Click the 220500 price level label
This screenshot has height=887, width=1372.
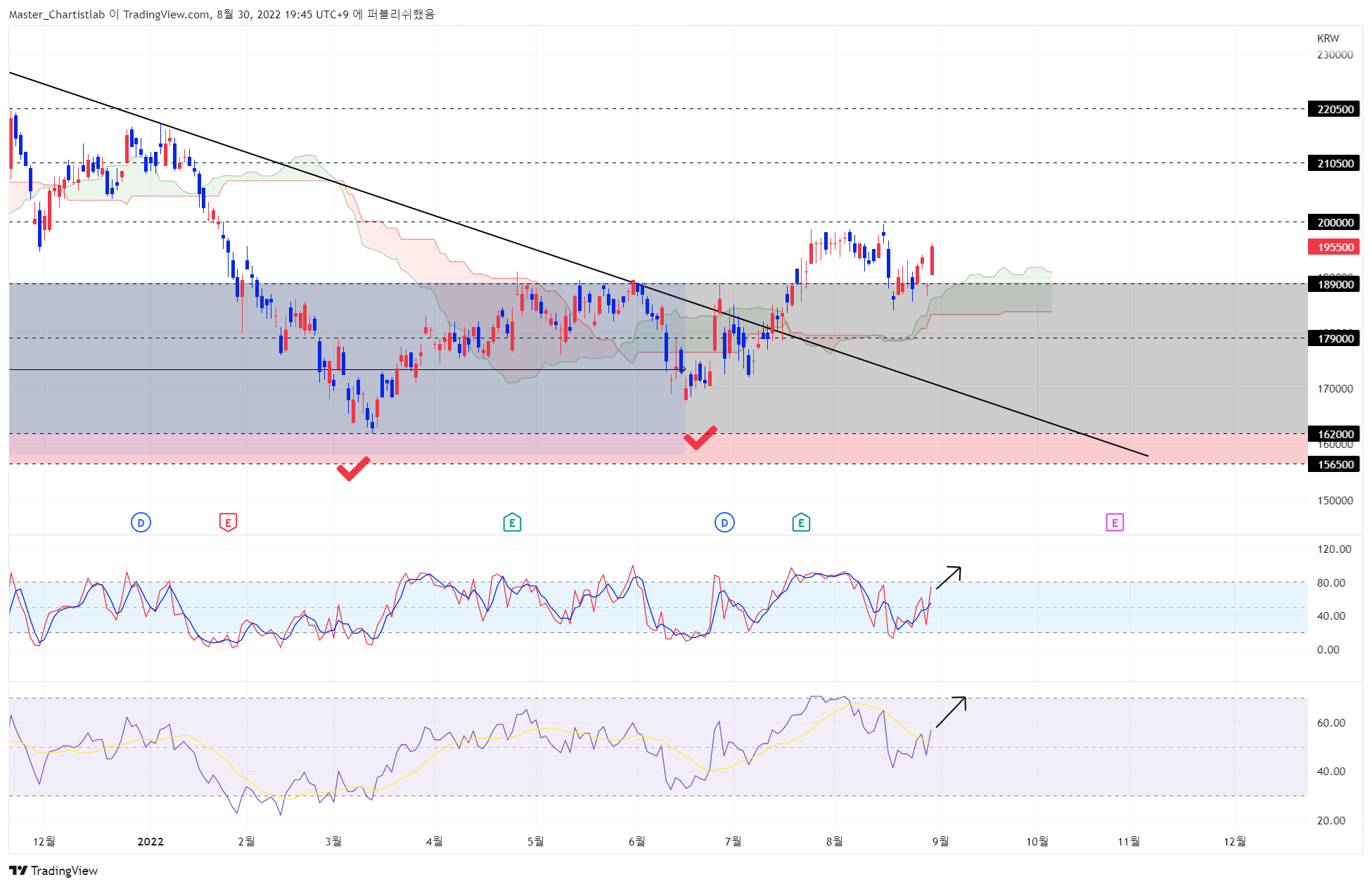(1334, 109)
